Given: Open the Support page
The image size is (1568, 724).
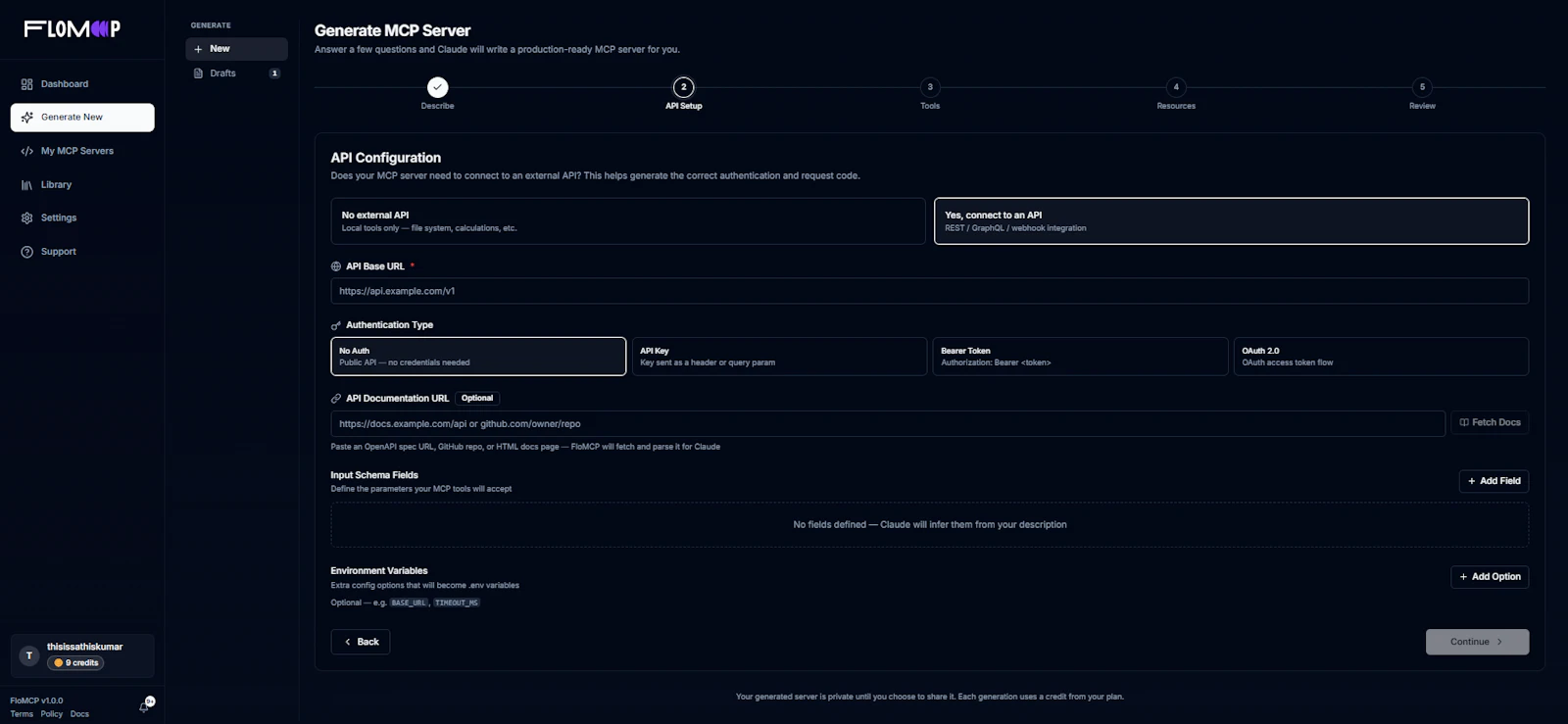Looking at the screenshot, I should [x=82, y=252].
